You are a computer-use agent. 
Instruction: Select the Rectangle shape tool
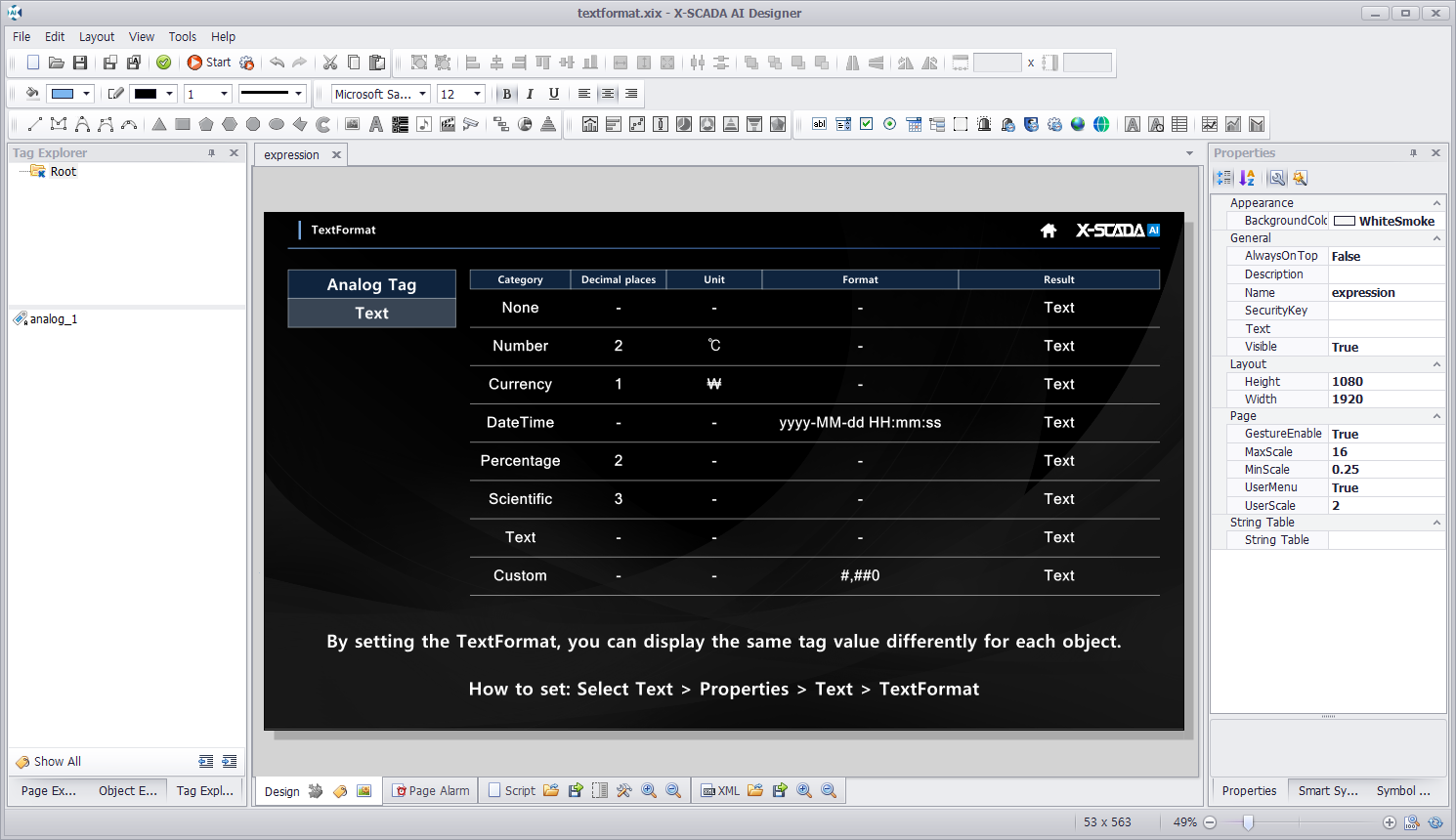coord(183,124)
